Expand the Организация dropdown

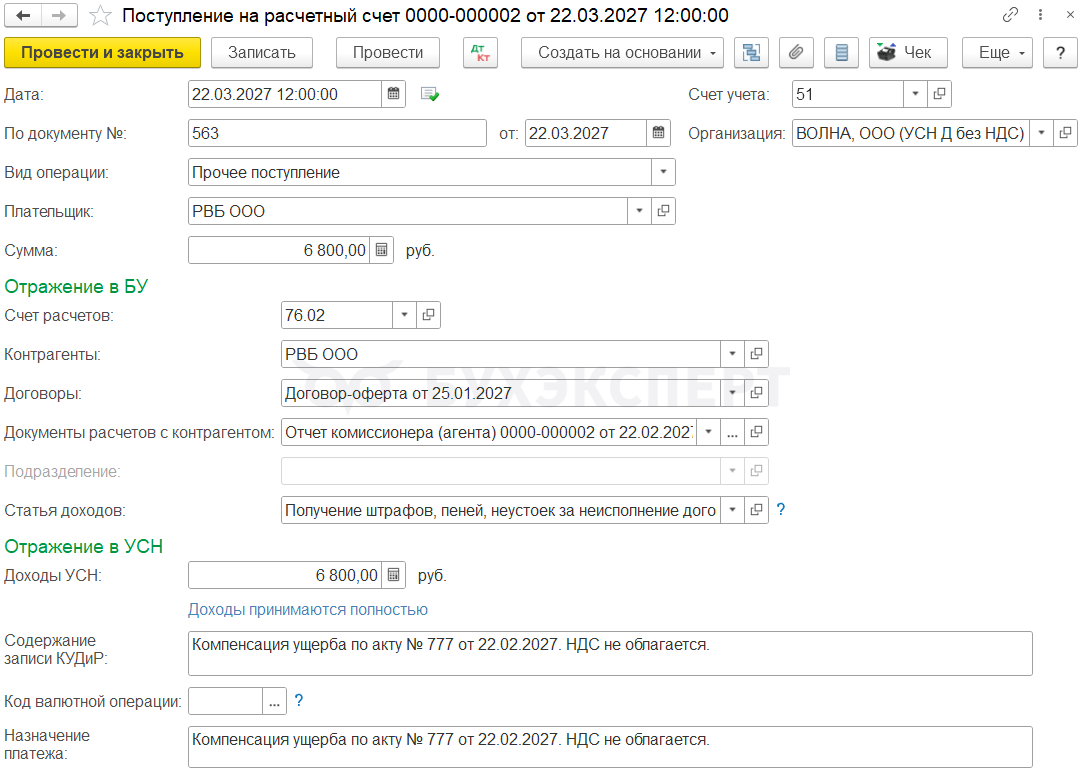[1041, 133]
